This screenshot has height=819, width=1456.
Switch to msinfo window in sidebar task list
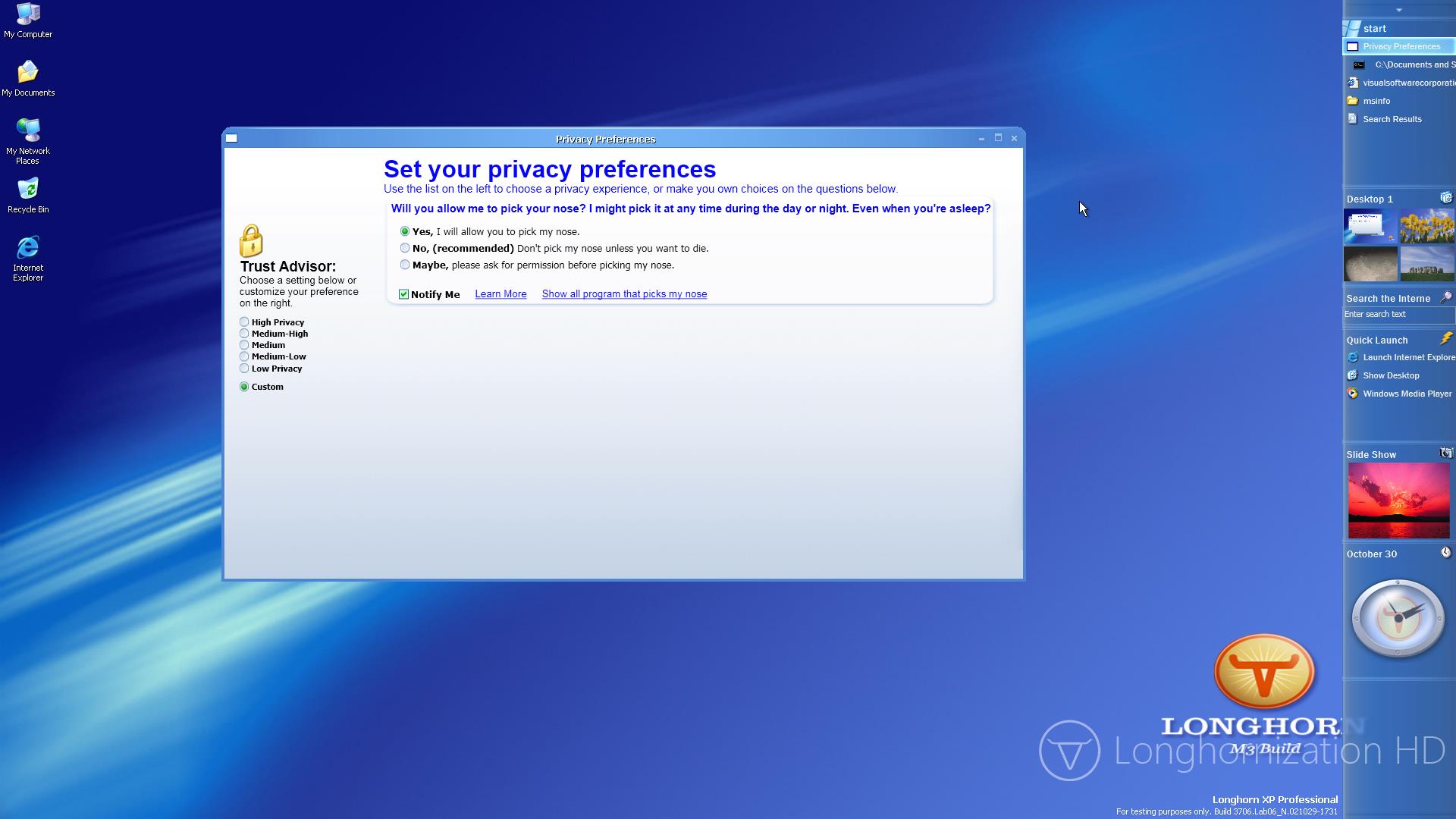point(1376,101)
